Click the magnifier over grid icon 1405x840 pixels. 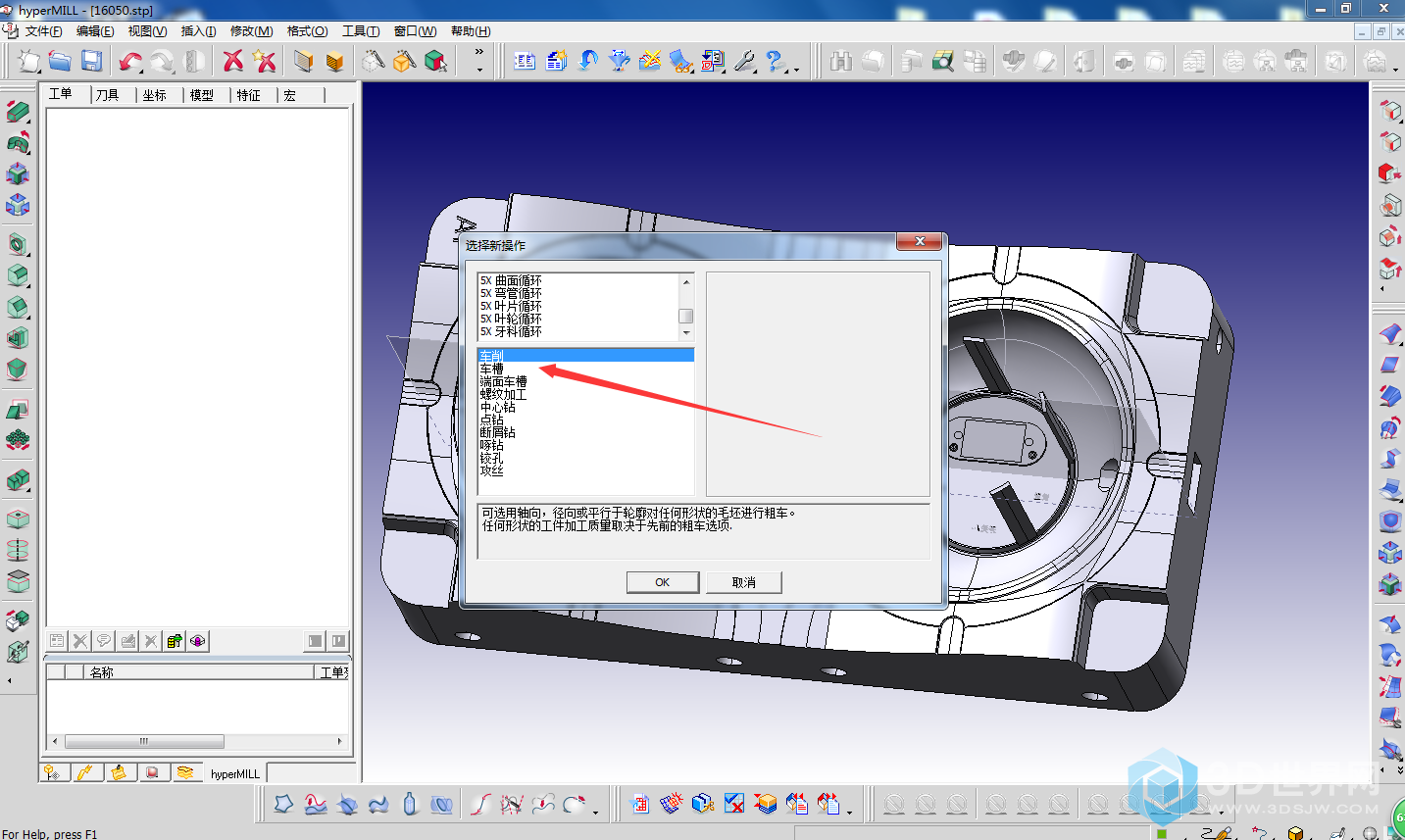coord(942,61)
